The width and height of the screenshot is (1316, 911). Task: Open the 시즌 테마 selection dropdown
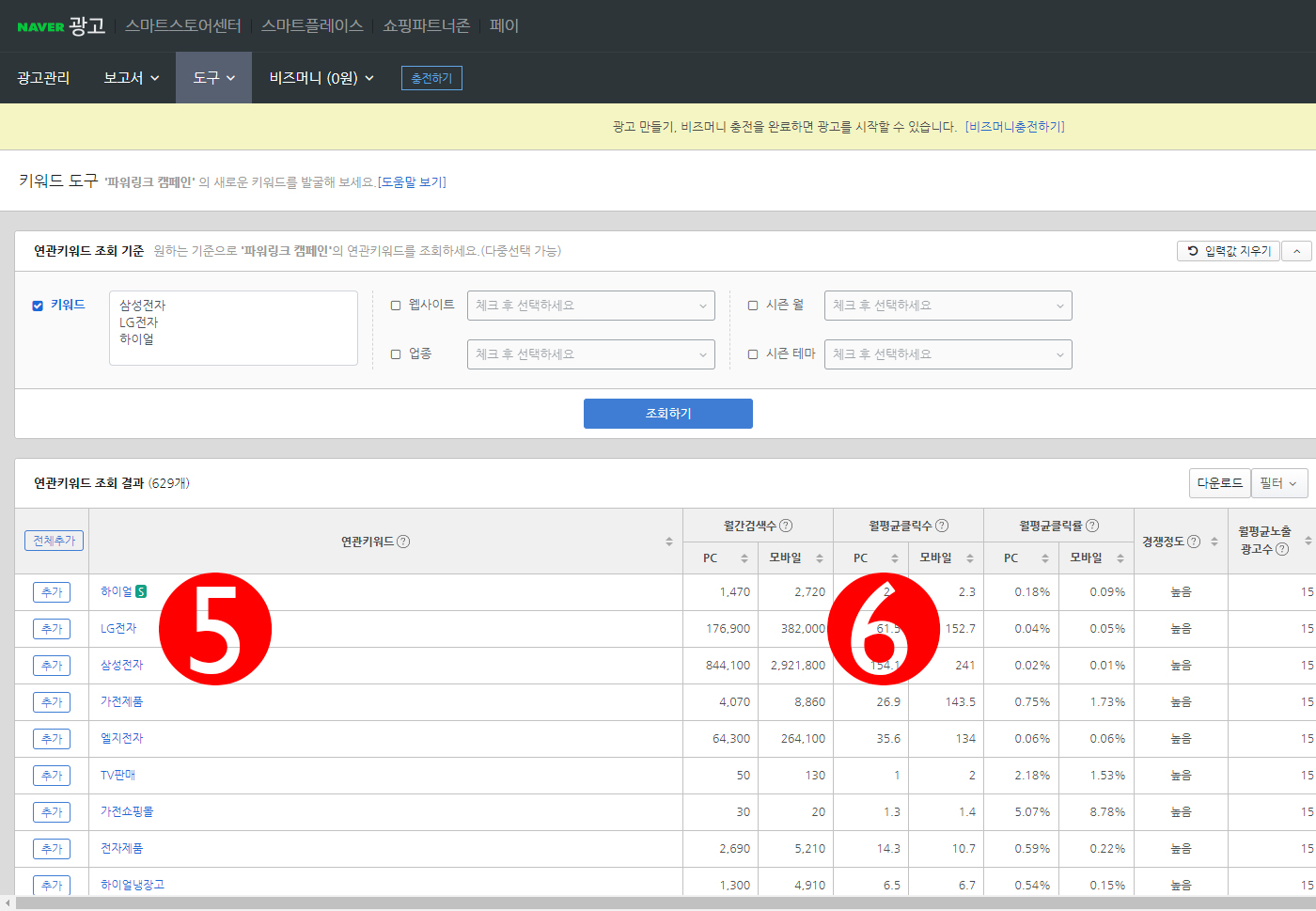948,354
